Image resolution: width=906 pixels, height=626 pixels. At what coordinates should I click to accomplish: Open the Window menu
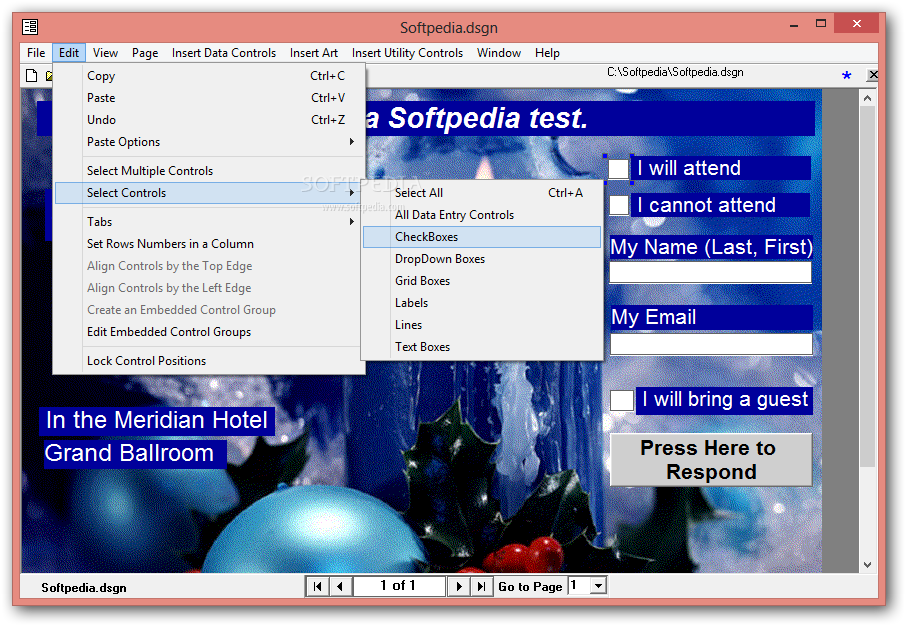pyautogui.click(x=499, y=53)
